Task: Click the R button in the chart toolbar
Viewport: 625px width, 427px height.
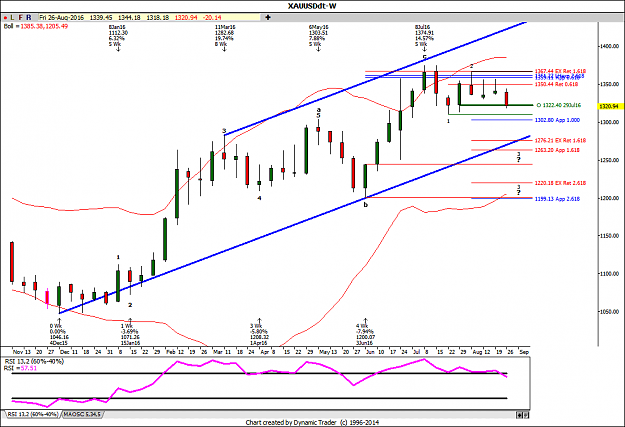Action: [x=29, y=18]
